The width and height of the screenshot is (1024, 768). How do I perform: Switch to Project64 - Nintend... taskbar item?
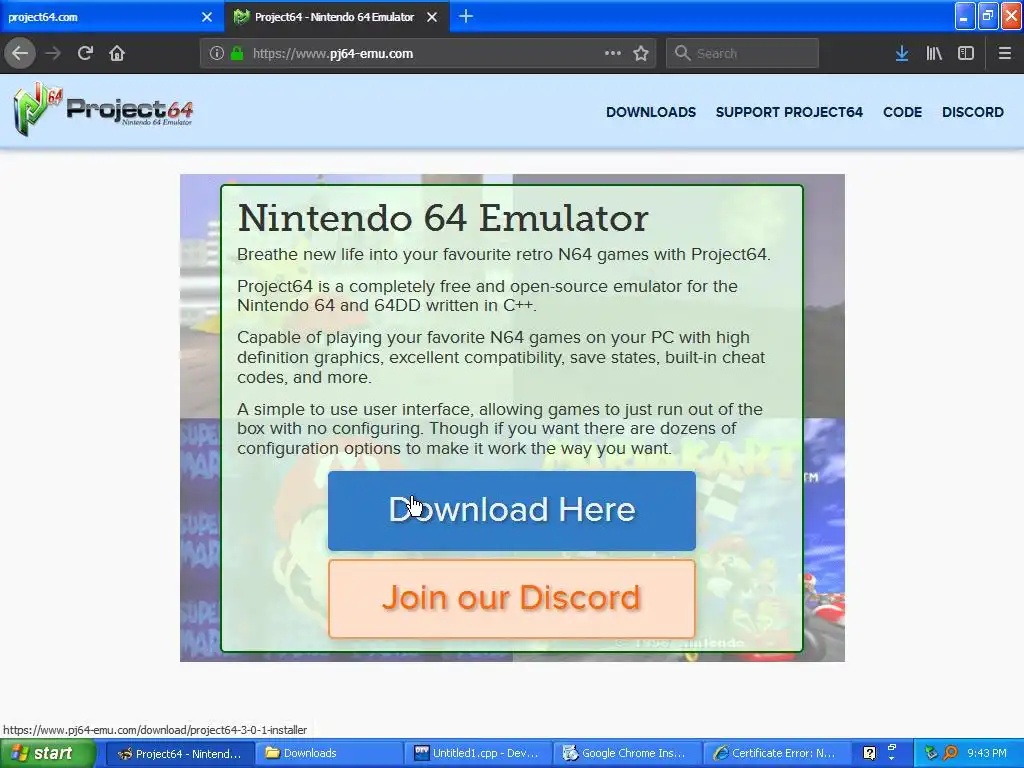coord(179,754)
